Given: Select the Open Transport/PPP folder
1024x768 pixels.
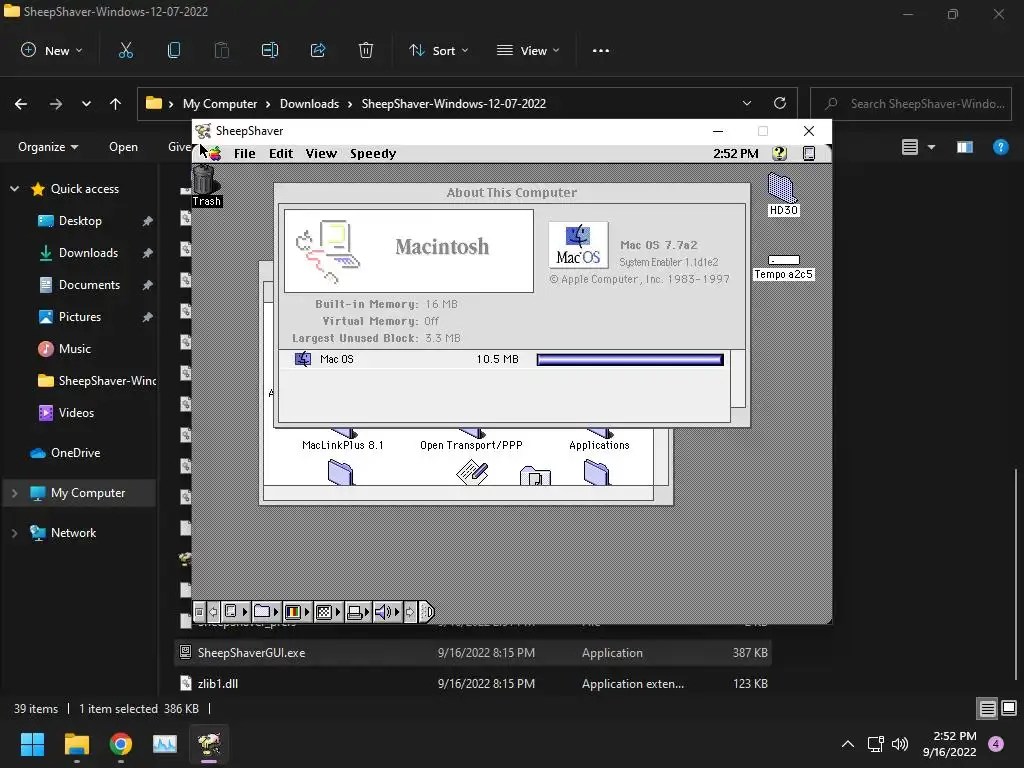Looking at the screenshot, I should point(471,441).
